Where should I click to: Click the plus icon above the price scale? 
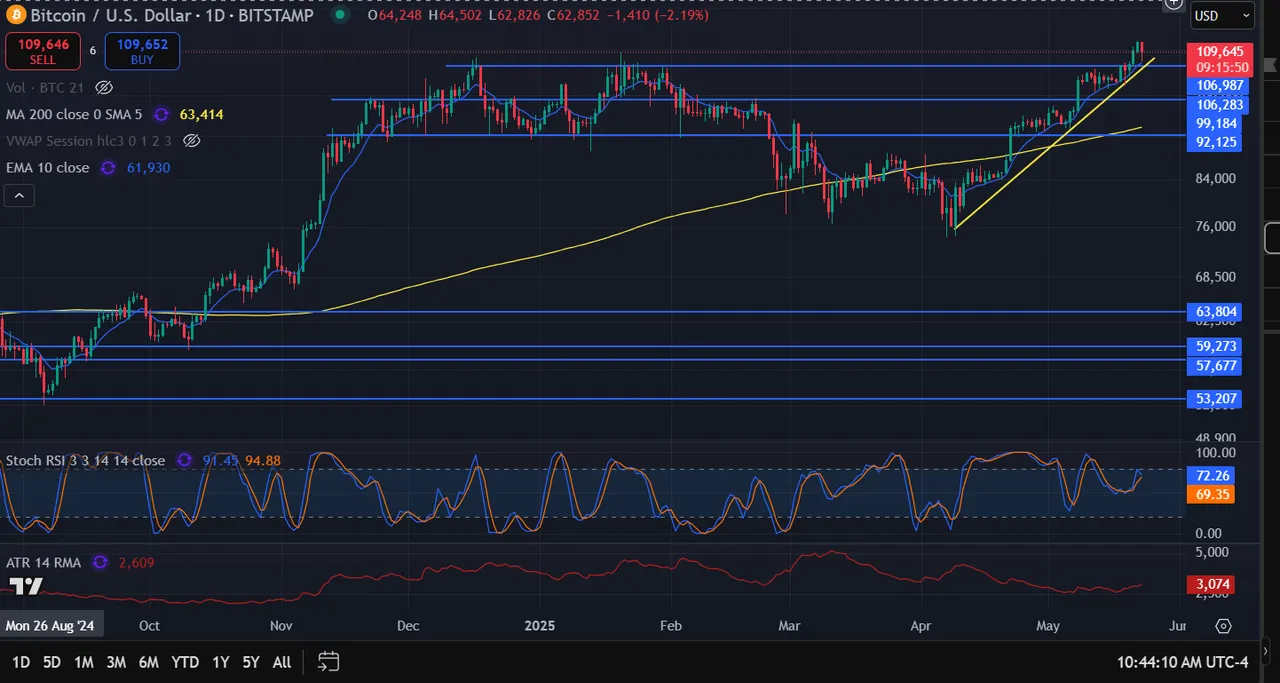coord(1174,3)
